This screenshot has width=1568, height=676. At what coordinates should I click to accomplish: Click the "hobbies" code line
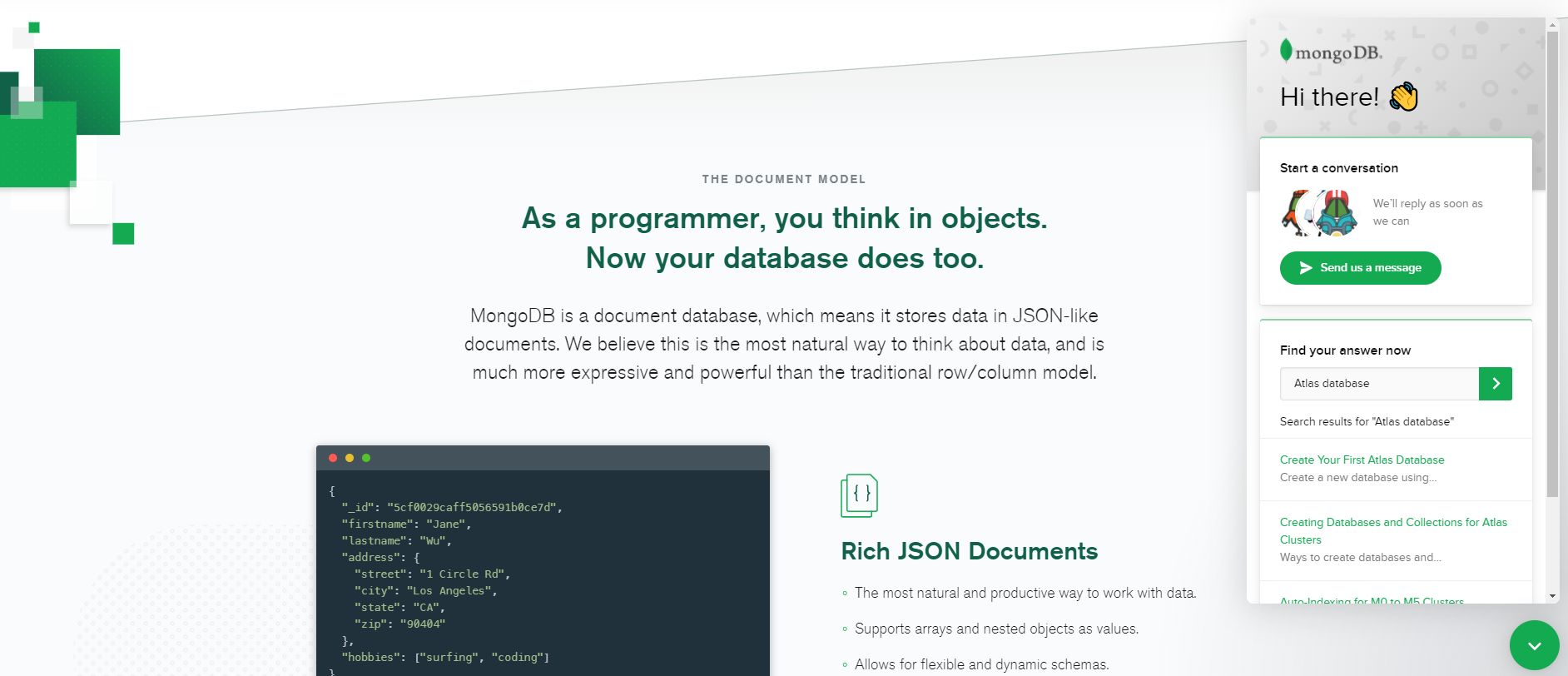click(445, 657)
